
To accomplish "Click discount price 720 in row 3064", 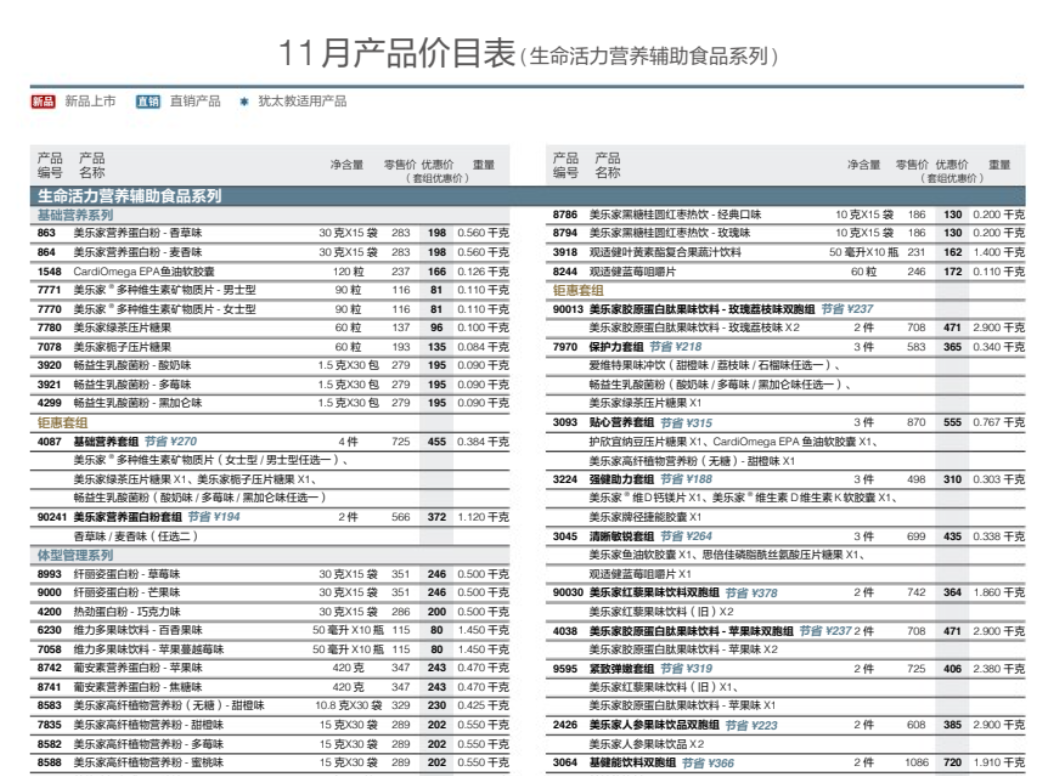I will pos(952,763).
